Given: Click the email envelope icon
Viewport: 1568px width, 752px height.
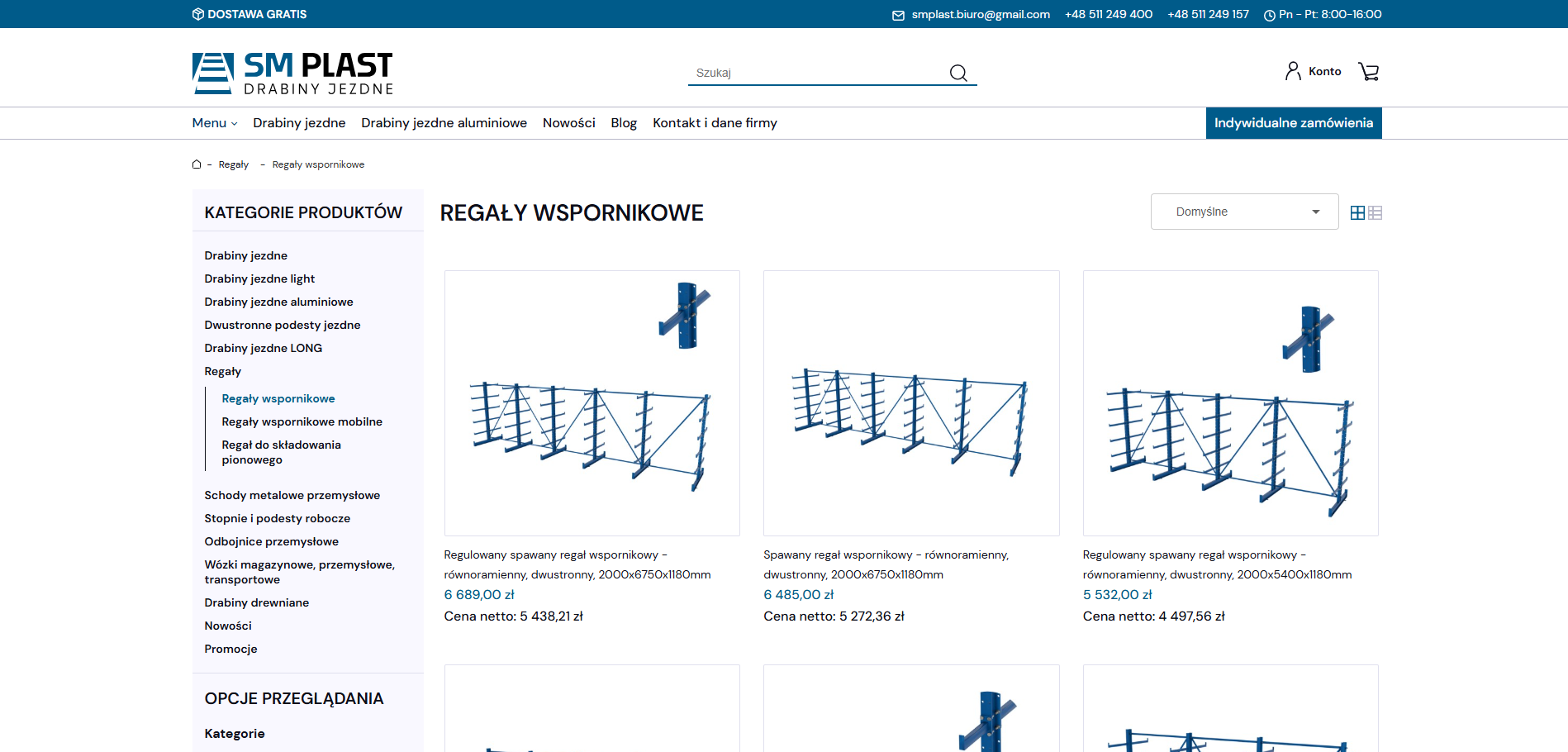Looking at the screenshot, I should tap(898, 15).
